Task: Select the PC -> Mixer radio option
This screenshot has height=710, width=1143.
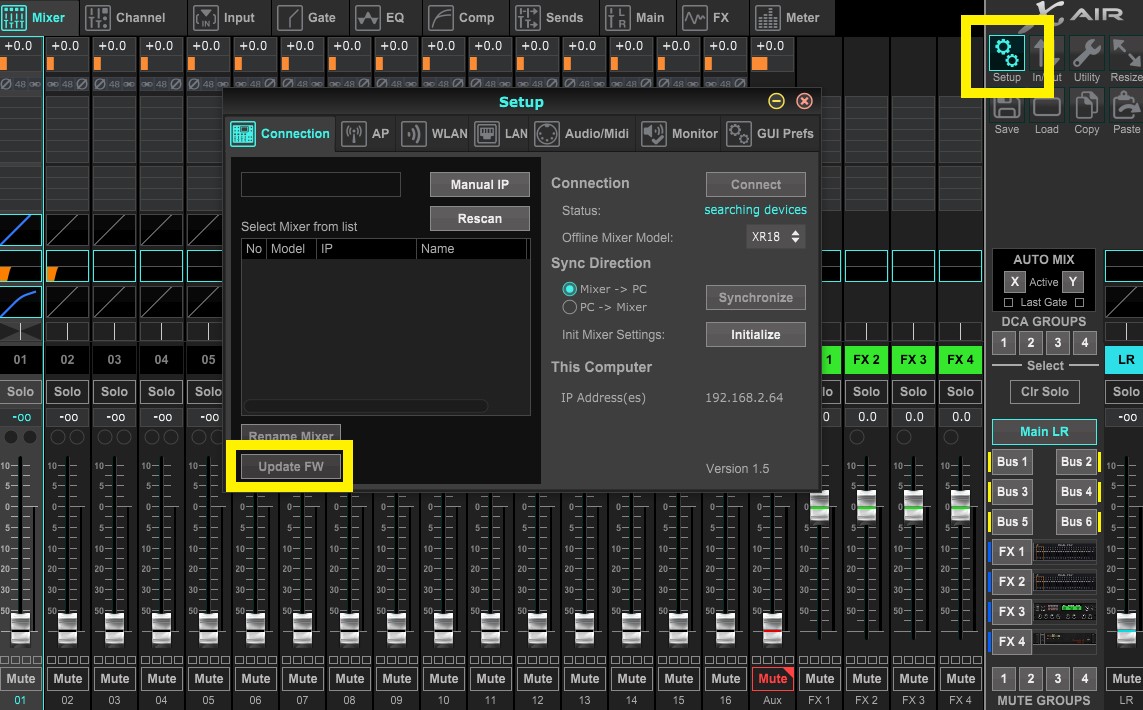Action: coord(570,307)
